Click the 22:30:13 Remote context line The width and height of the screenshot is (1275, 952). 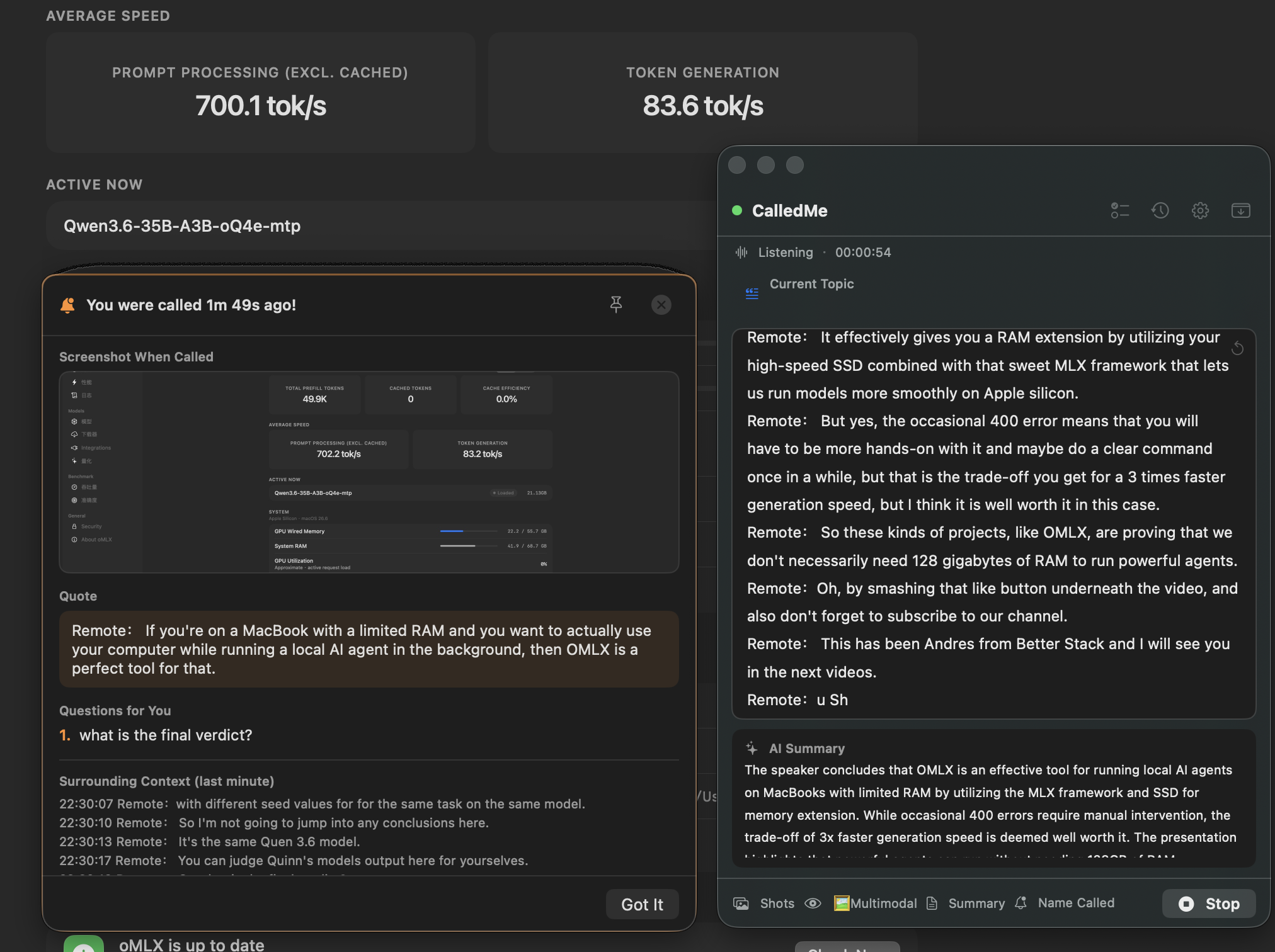click(x=210, y=842)
